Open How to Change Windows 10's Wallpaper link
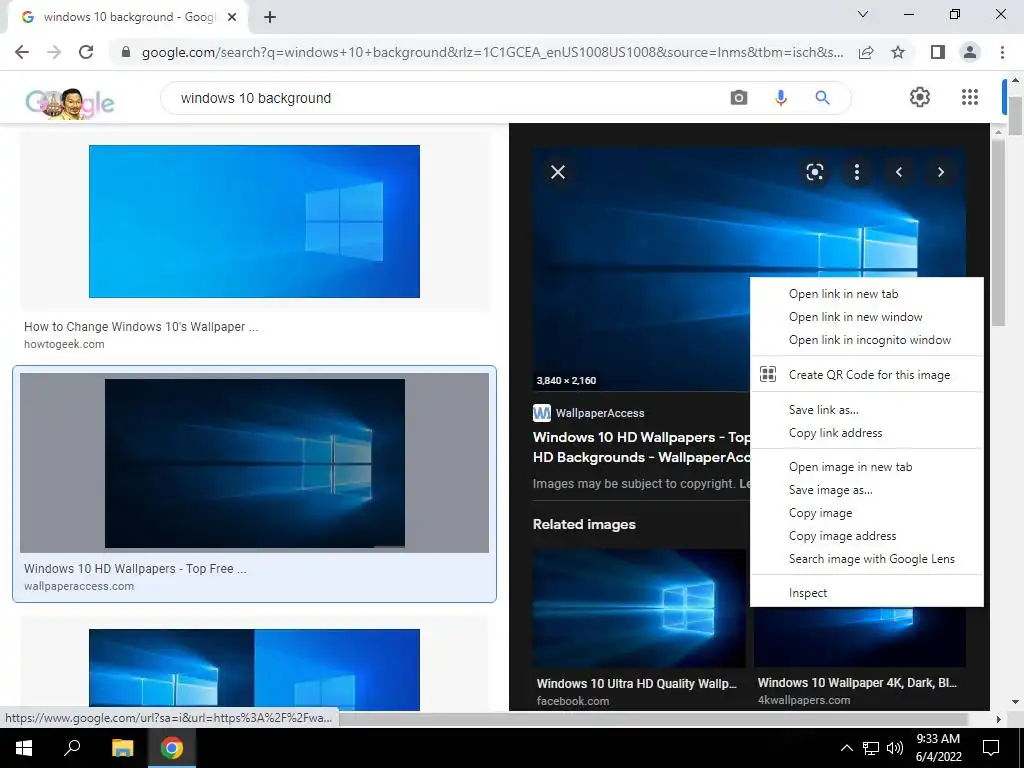This screenshot has height=768, width=1024. (141, 327)
